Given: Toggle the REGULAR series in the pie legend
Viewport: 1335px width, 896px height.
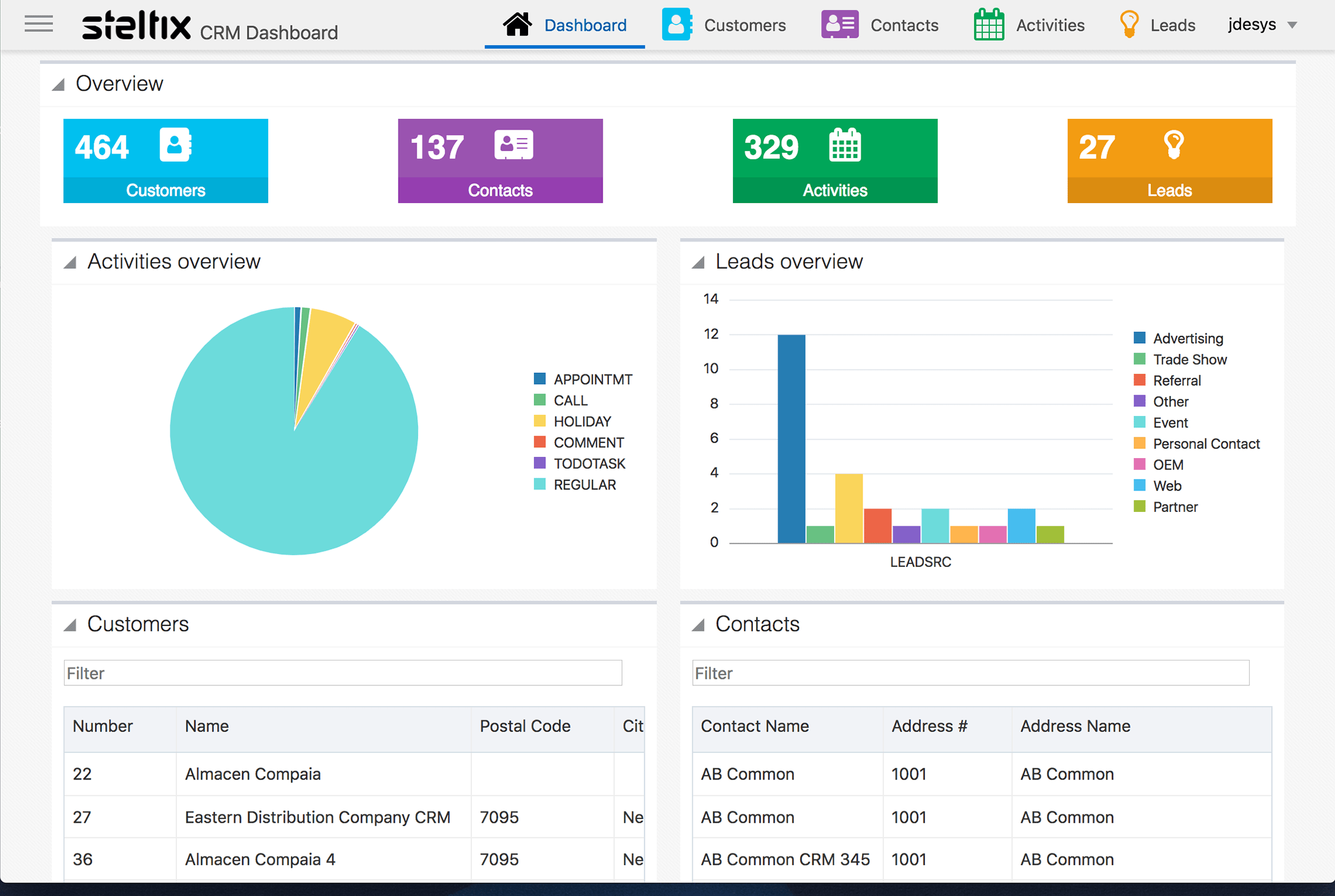Looking at the screenshot, I should coord(584,485).
